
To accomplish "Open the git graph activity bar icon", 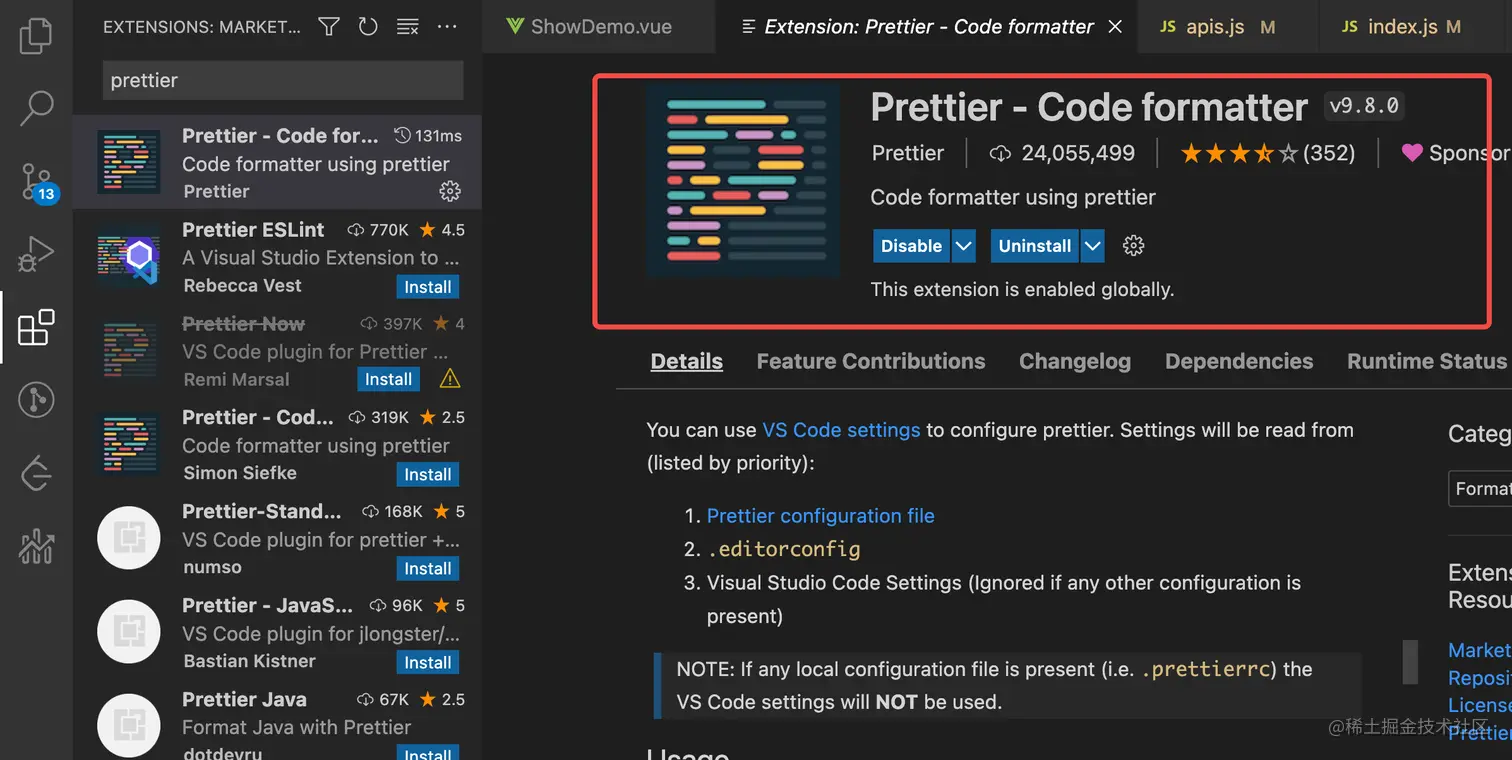I will [x=36, y=401].
